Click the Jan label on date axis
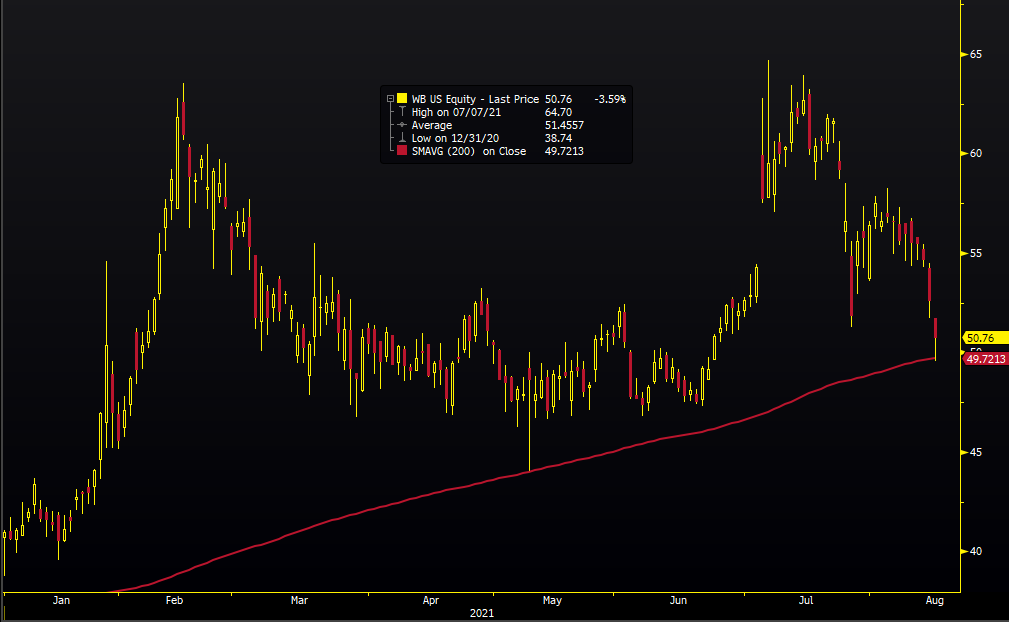The height and width of the screenshot is (622, 1009). tap(61, 600)
